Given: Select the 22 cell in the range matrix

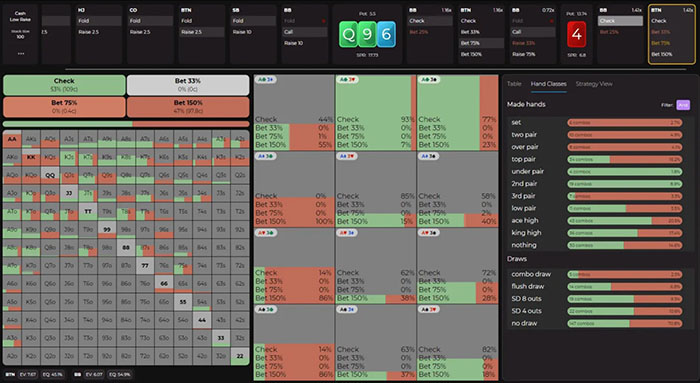Looking at the screenshot, I should (x=240, y=356).
